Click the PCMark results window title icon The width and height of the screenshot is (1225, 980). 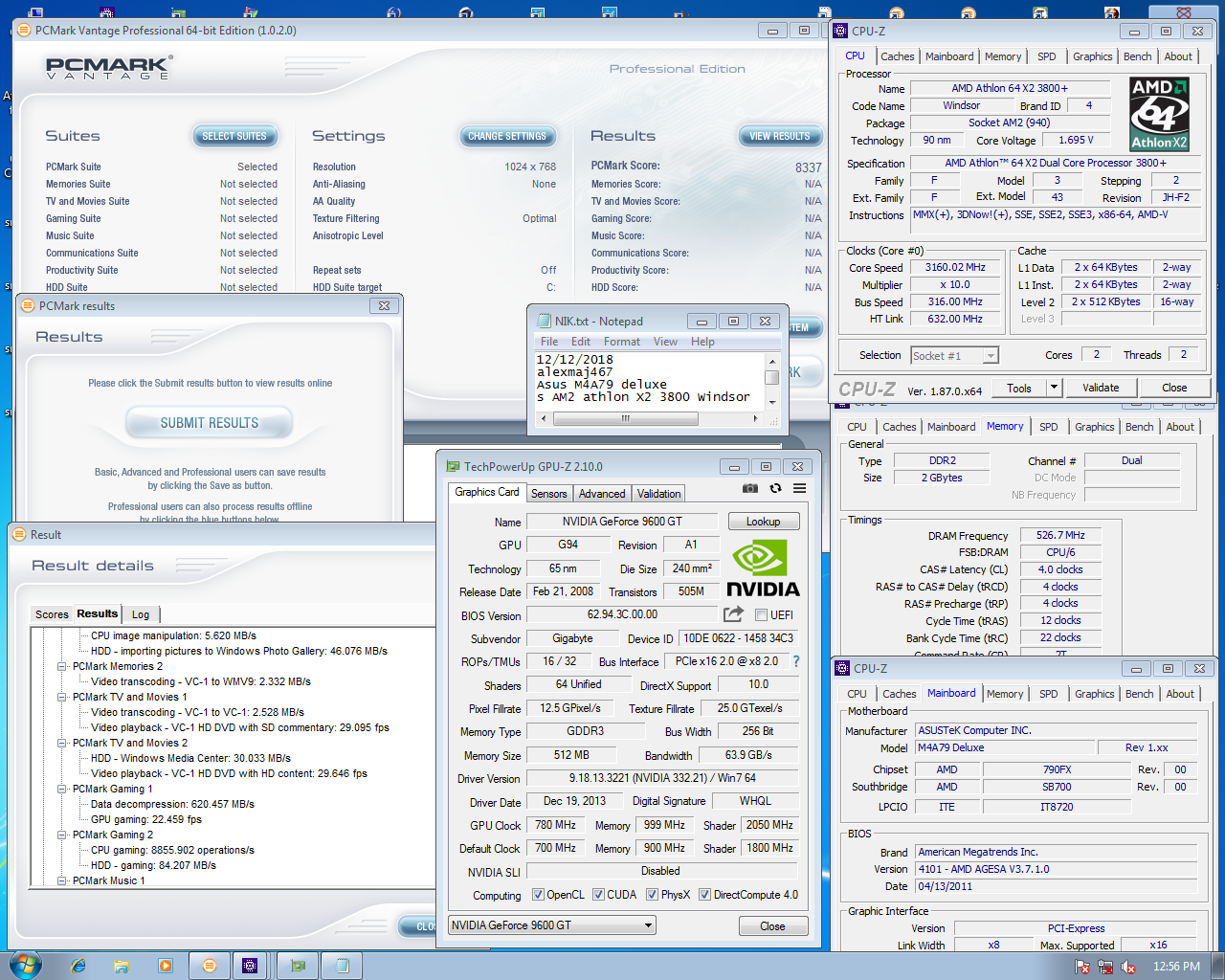[28, 305]
